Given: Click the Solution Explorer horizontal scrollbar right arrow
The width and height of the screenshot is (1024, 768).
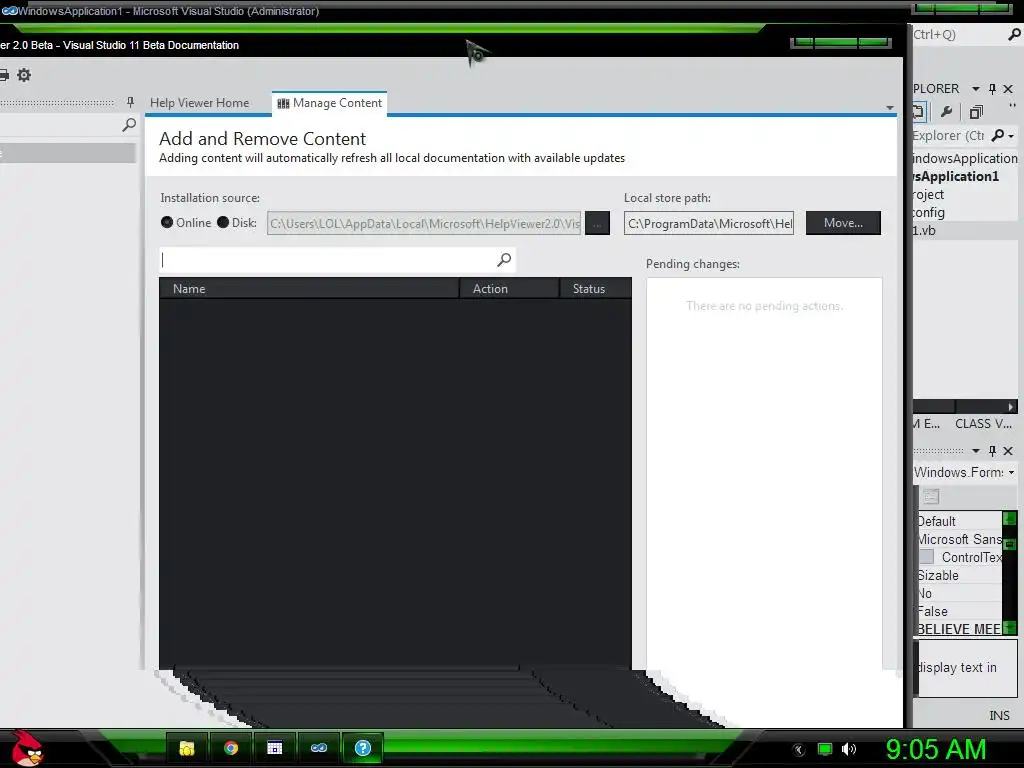Looking at the screenshot, I should pos(1012,407).
